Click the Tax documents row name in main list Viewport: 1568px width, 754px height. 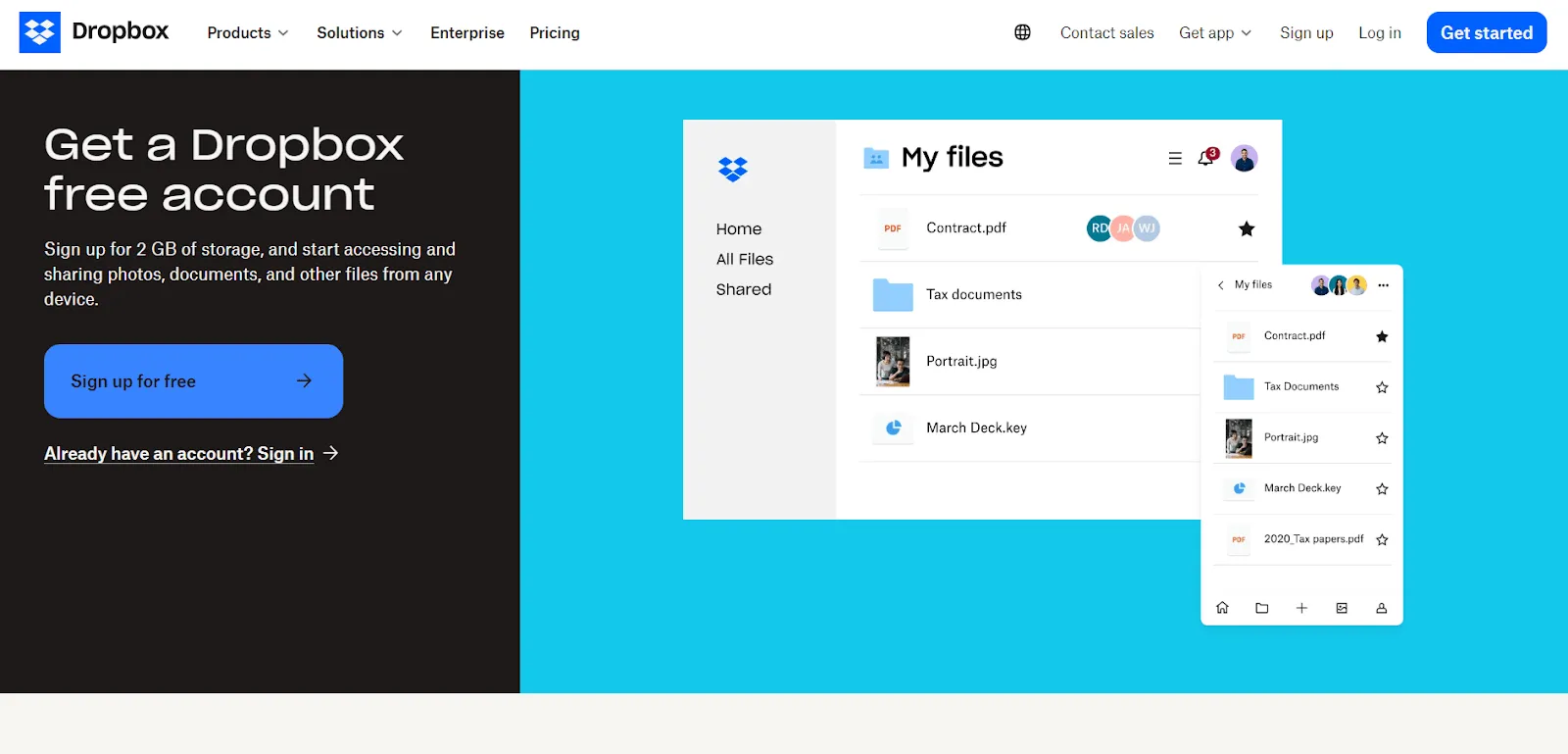click(x=974, y=294)
